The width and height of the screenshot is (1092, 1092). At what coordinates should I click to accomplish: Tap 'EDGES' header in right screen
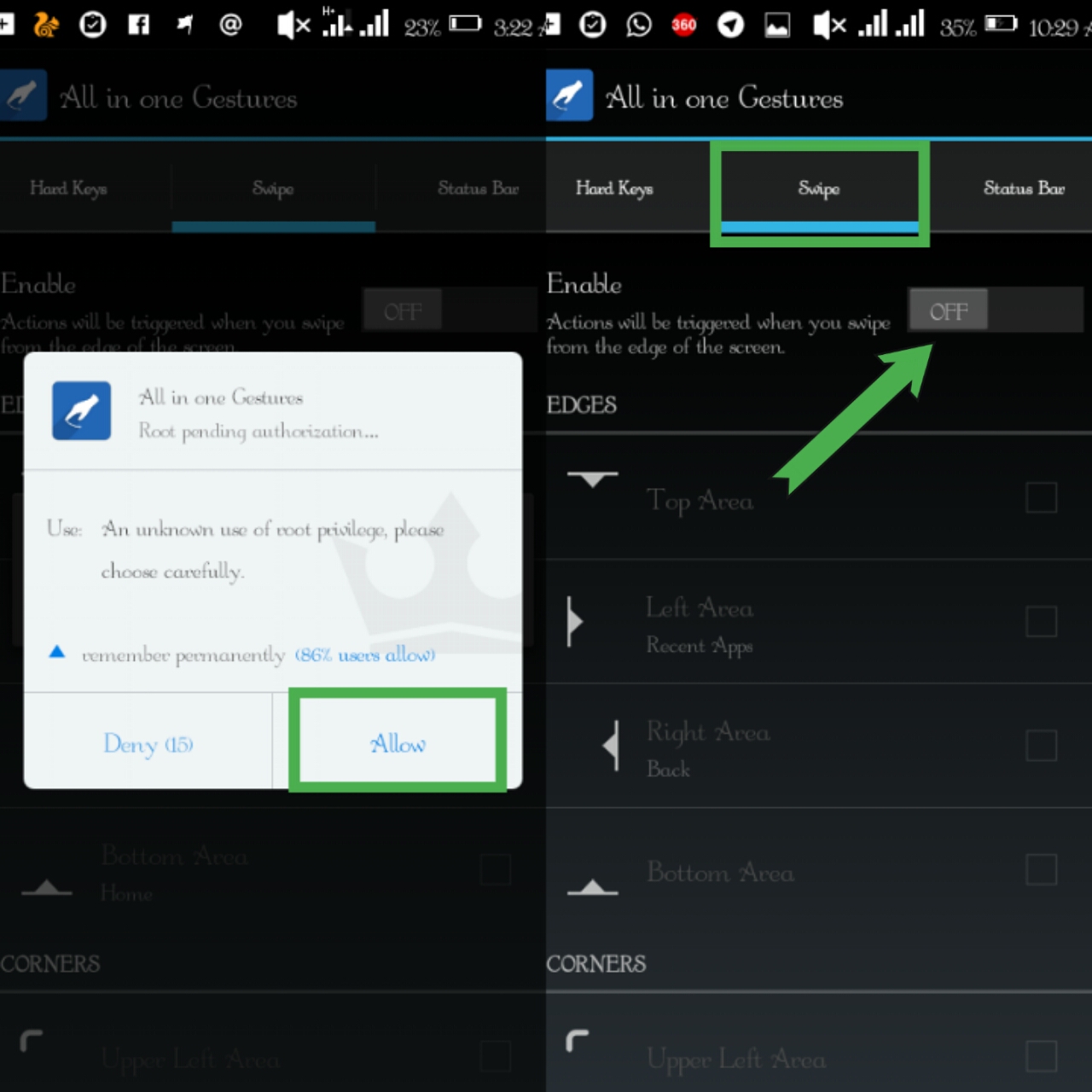tap(582, 404)
